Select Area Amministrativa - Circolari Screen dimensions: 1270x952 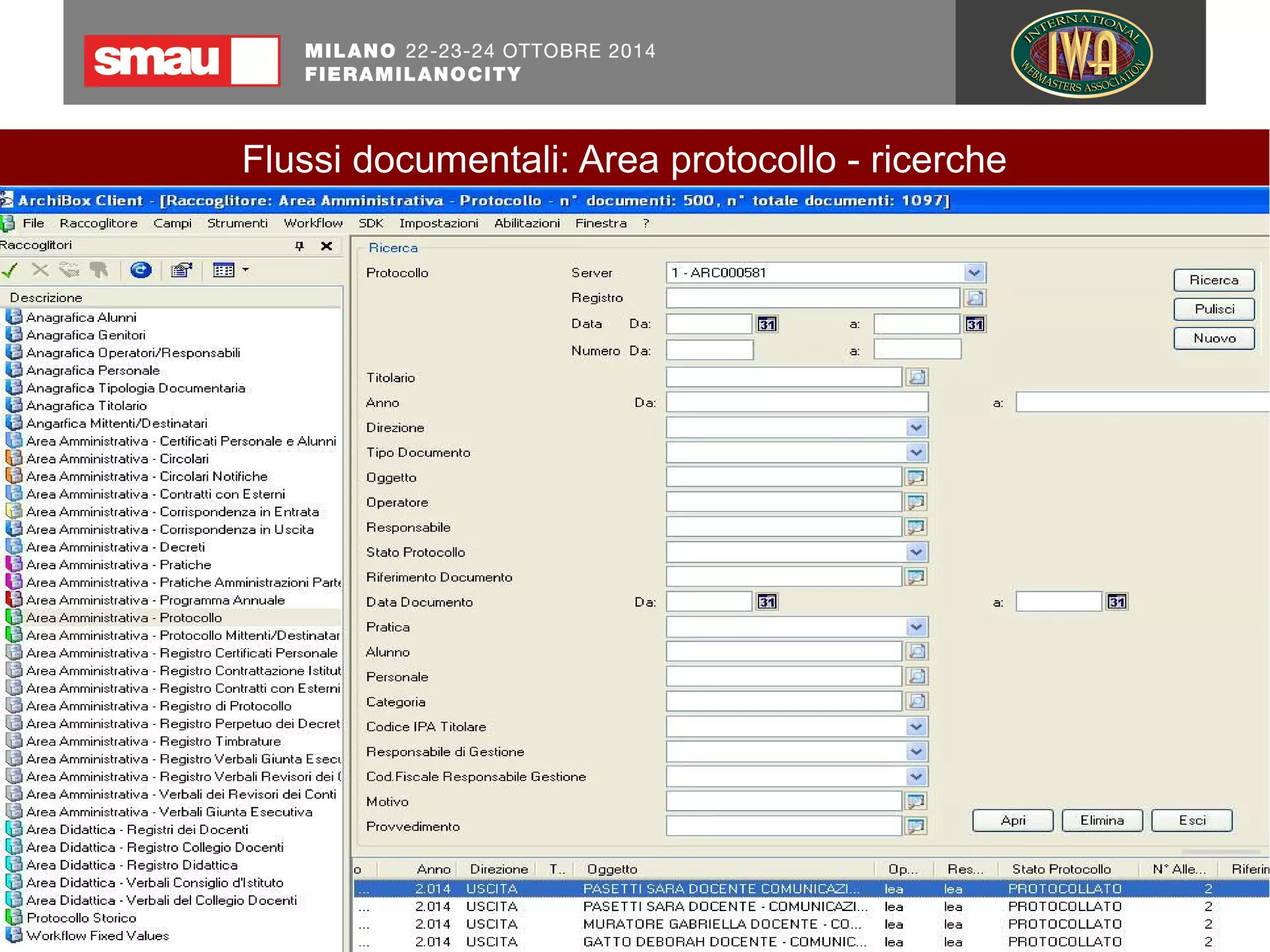117,459
